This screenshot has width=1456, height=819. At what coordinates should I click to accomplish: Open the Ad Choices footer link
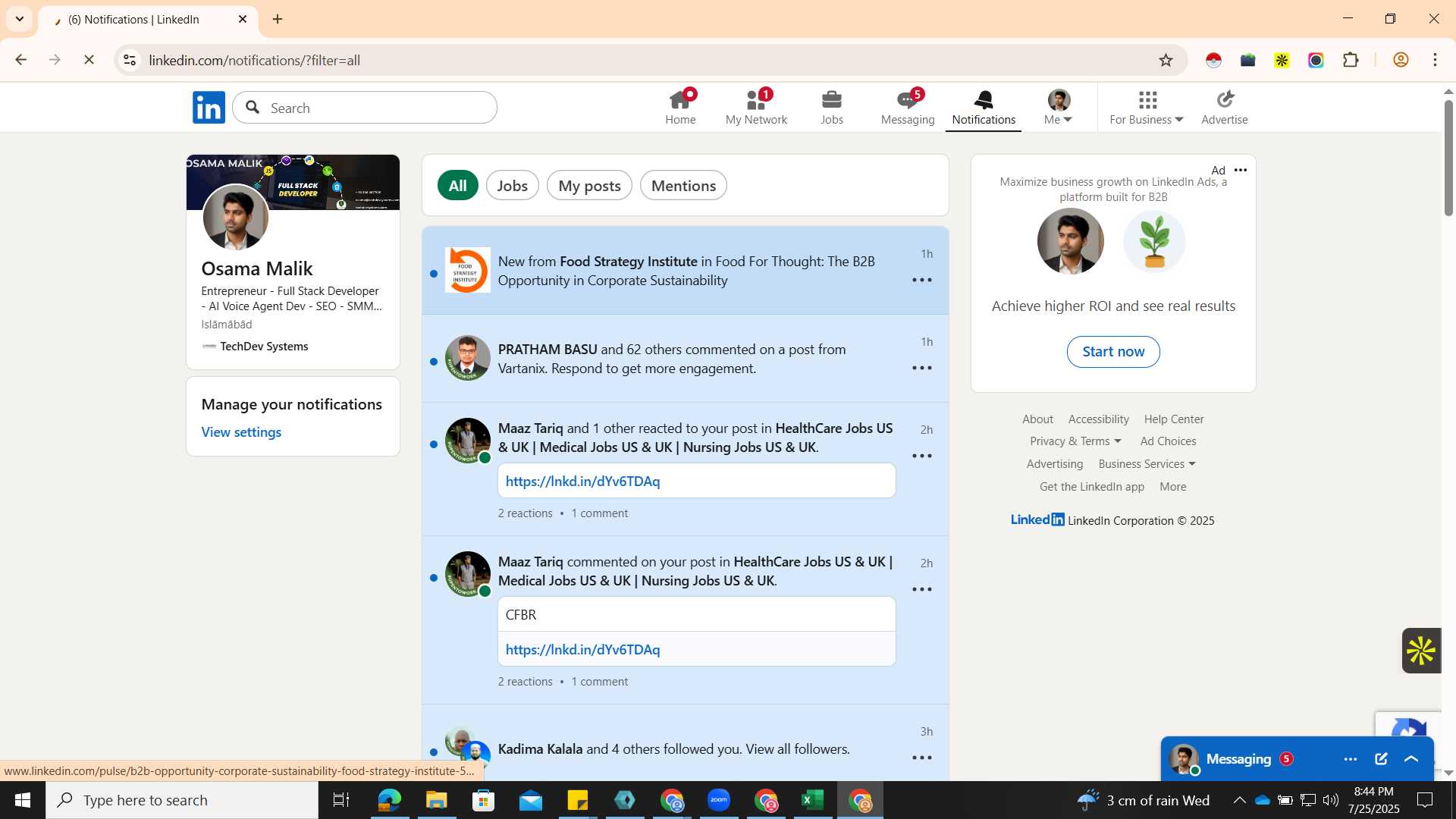tap(1168, 441)
